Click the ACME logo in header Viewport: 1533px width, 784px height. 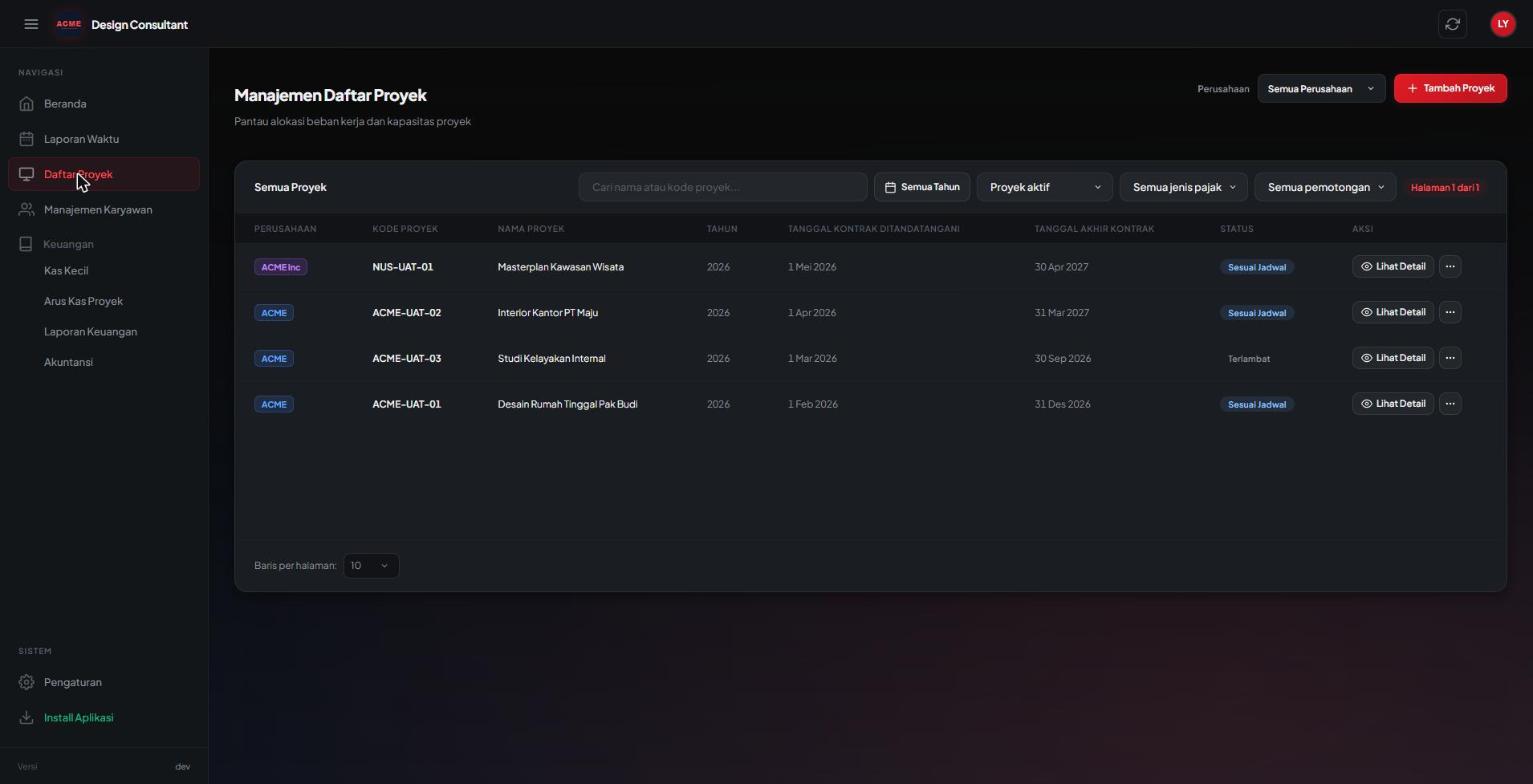tap(68, 24)
